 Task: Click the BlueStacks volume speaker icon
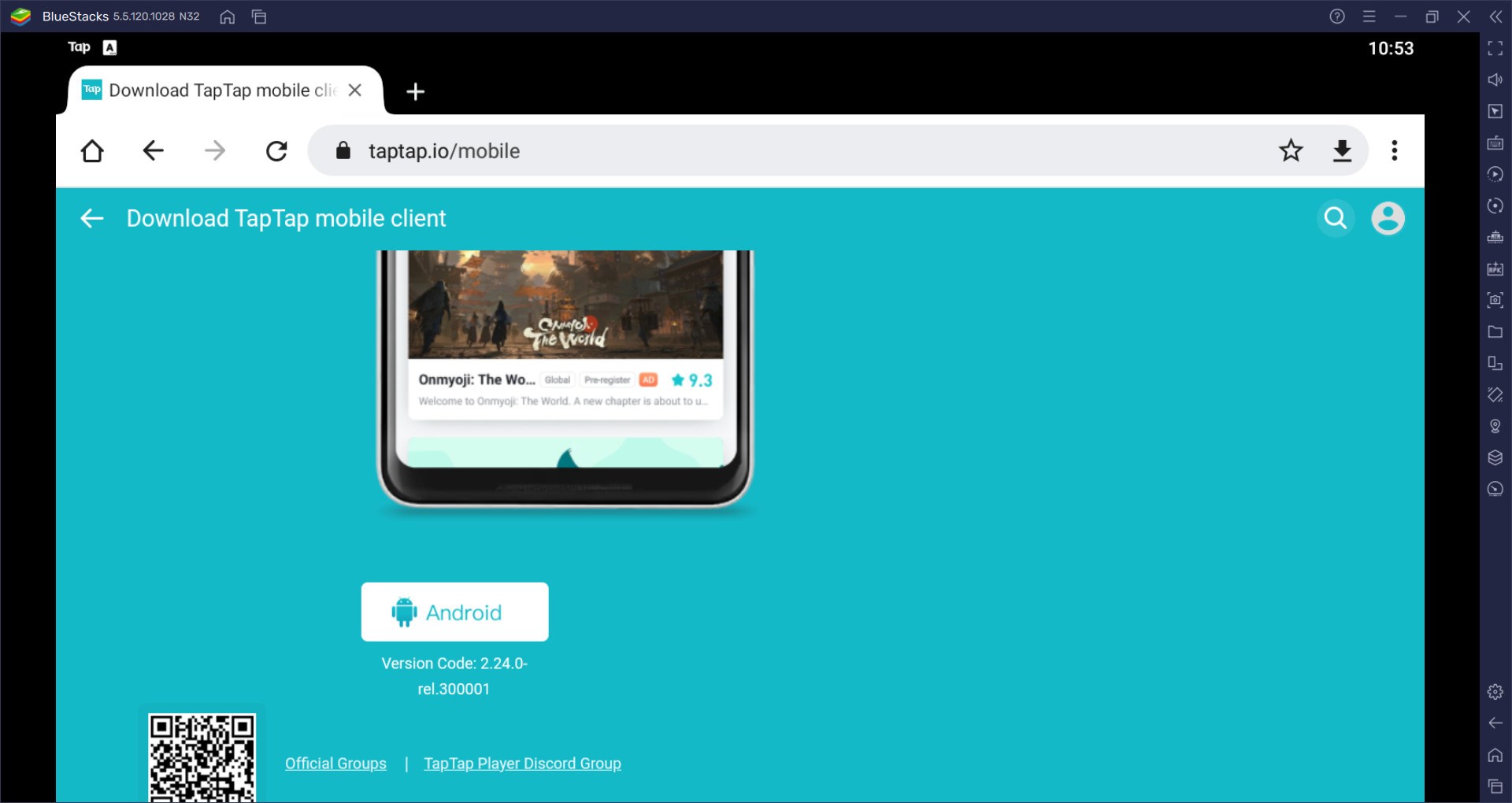click(x=1495, y=80)
